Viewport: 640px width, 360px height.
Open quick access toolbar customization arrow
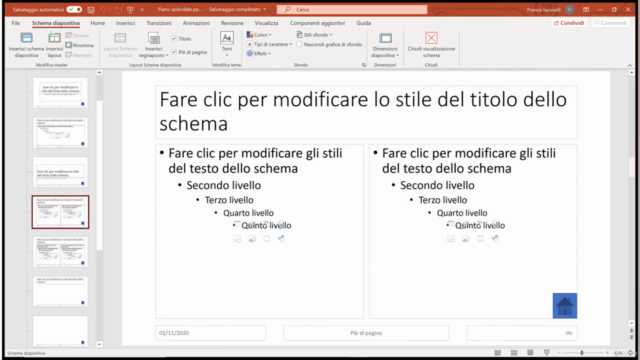click(142, 9)
